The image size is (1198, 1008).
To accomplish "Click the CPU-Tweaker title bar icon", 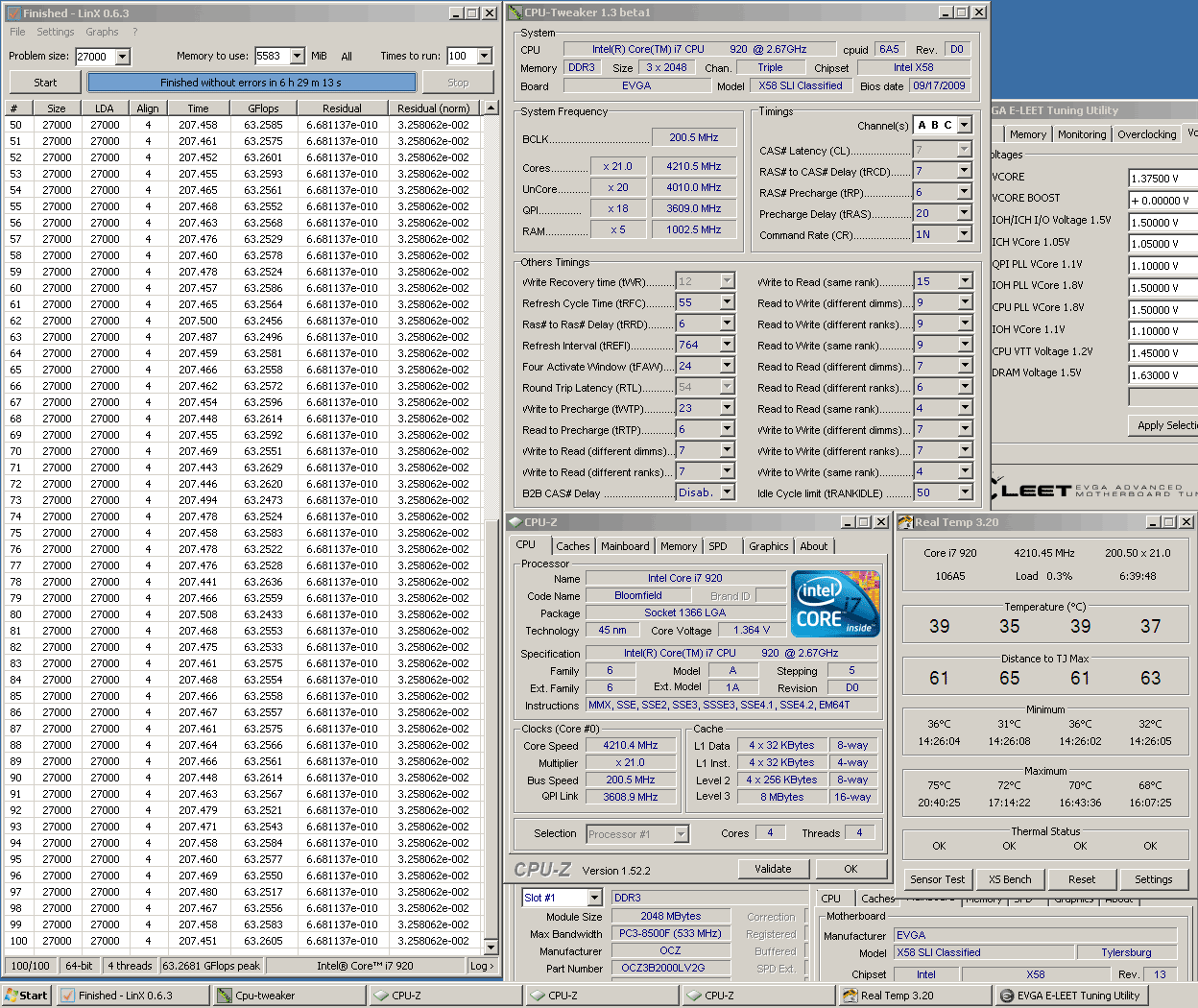I will [x=515, y=12].
